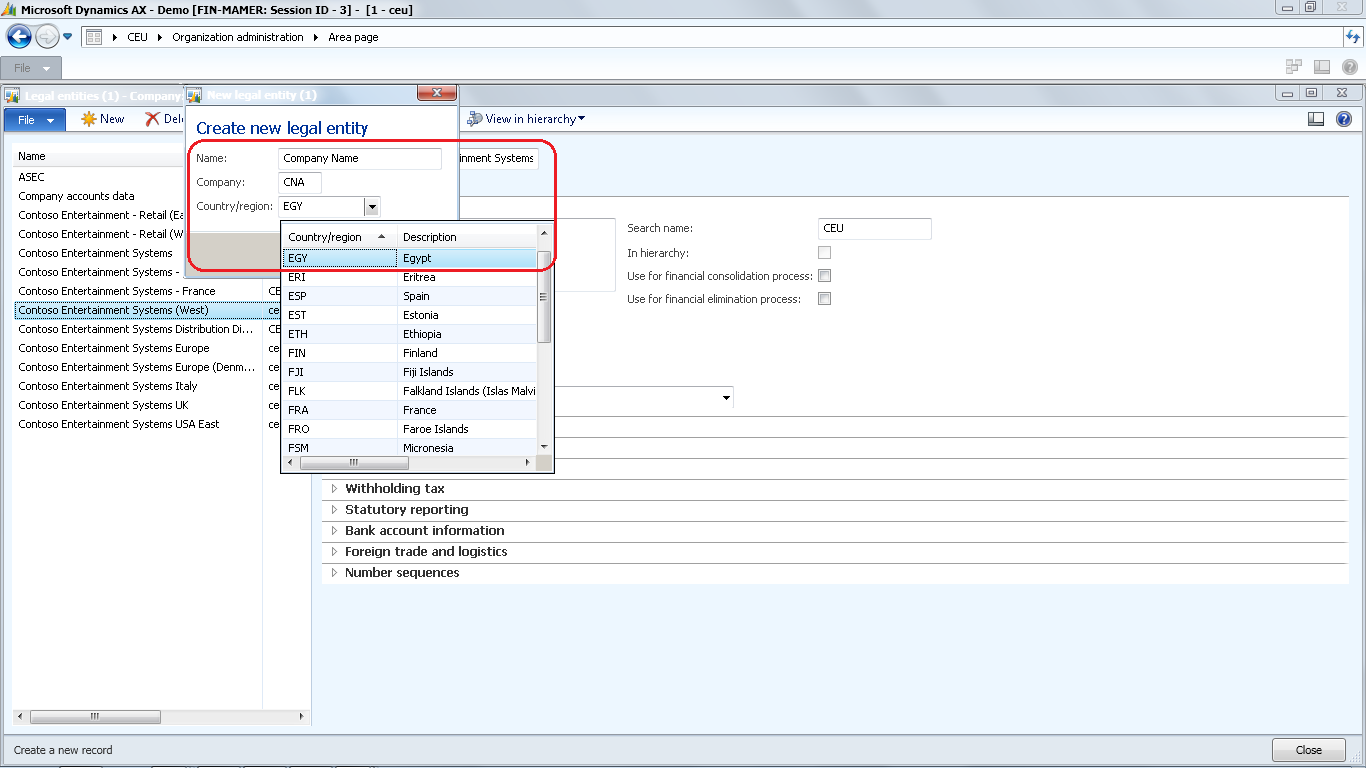Select Micronesia from the country list

410,447
